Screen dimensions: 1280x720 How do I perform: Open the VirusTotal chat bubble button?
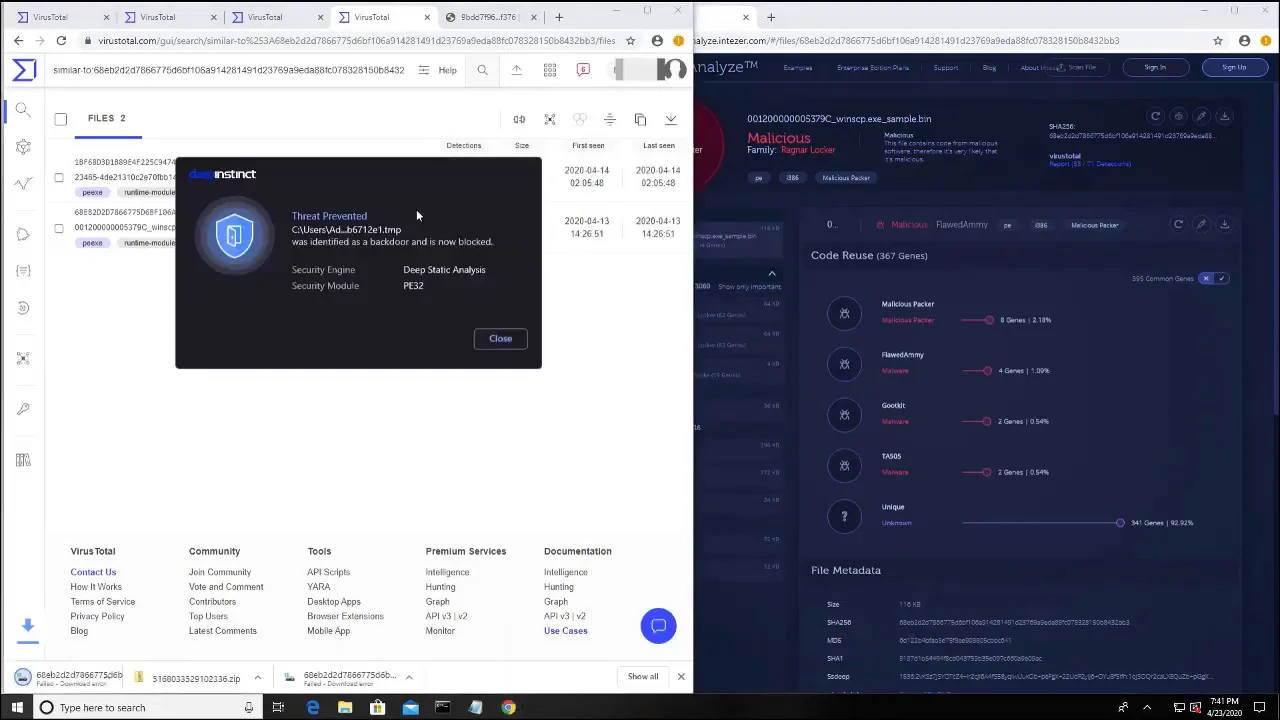[658, 626]
